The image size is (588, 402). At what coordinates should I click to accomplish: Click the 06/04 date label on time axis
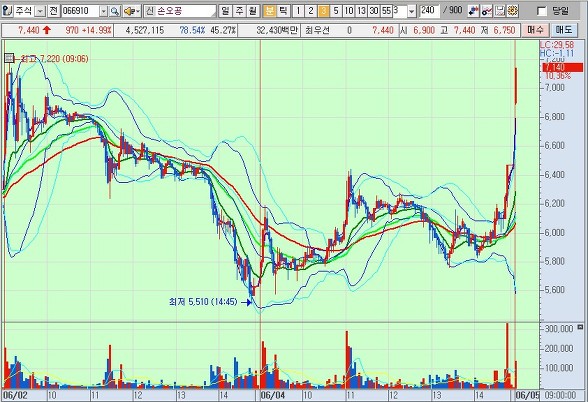click(273, 395)
